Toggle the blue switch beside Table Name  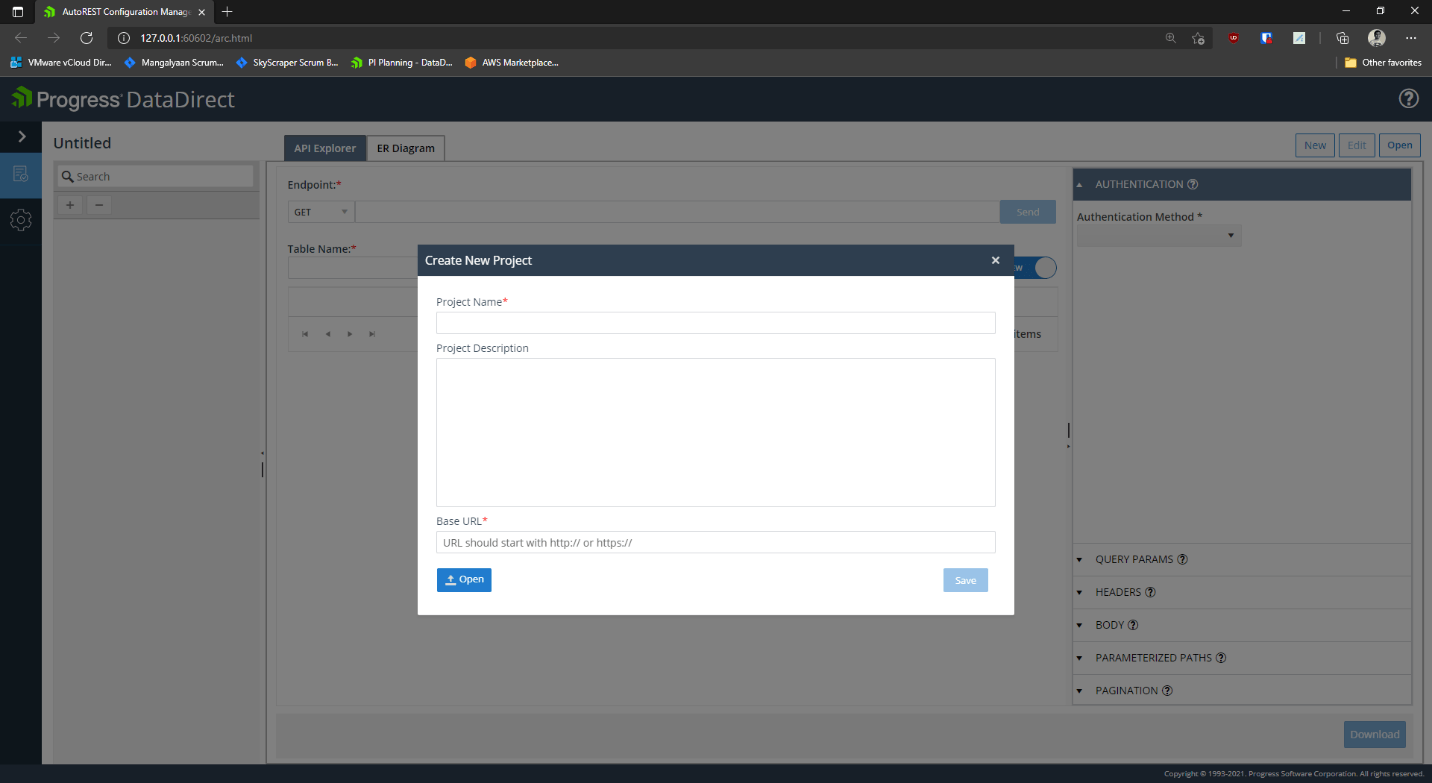(1044, 267)
